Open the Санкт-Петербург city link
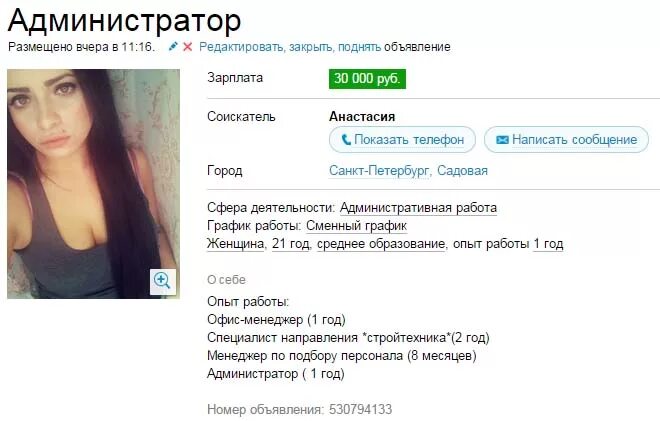The image size is (660, 421). coord(379,171)
